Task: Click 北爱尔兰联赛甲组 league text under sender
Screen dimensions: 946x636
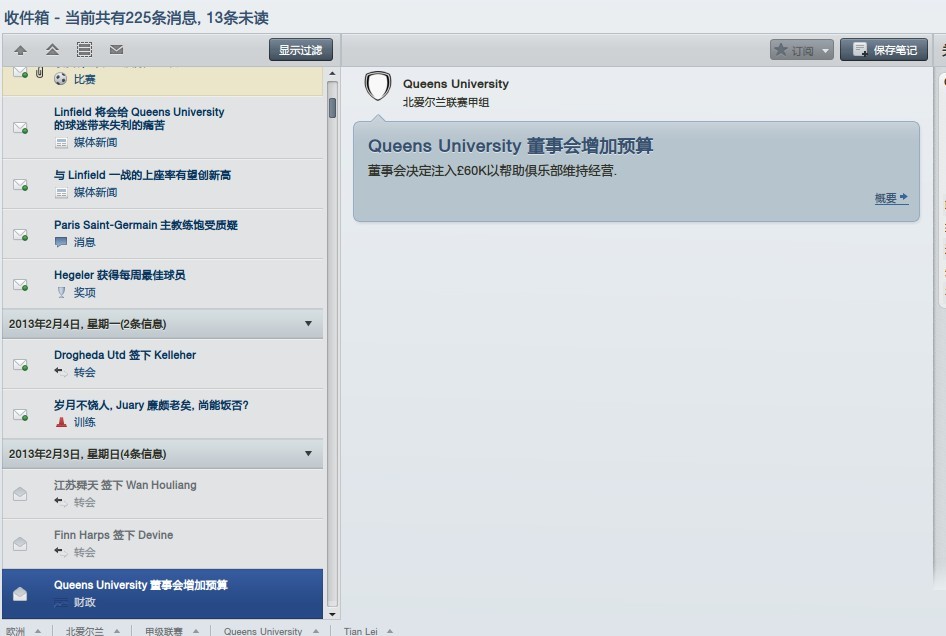Action: click(x=446, y=103)
